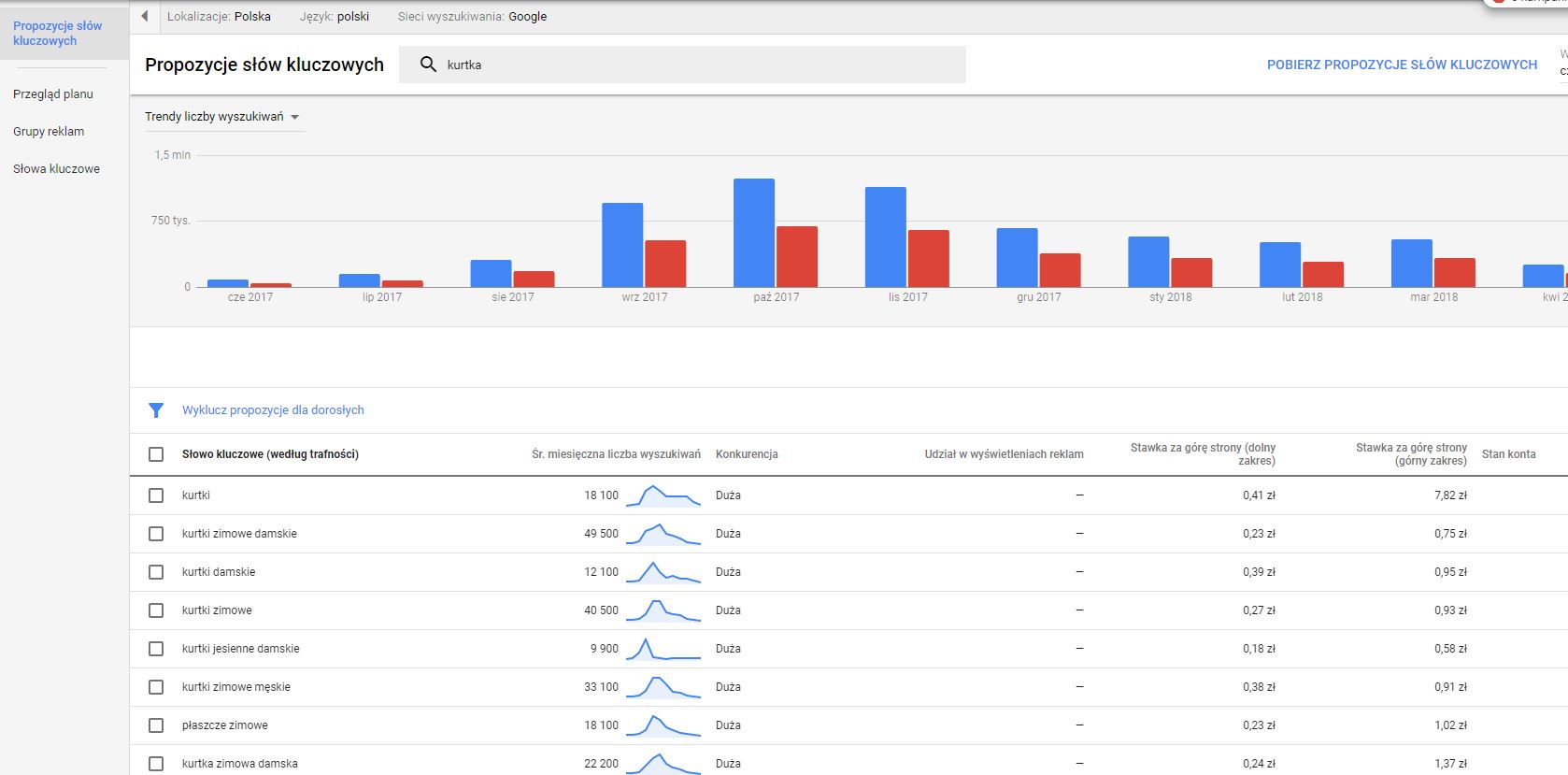Sort by Stawka za górę strony dolny zakres

point(1203,454)
